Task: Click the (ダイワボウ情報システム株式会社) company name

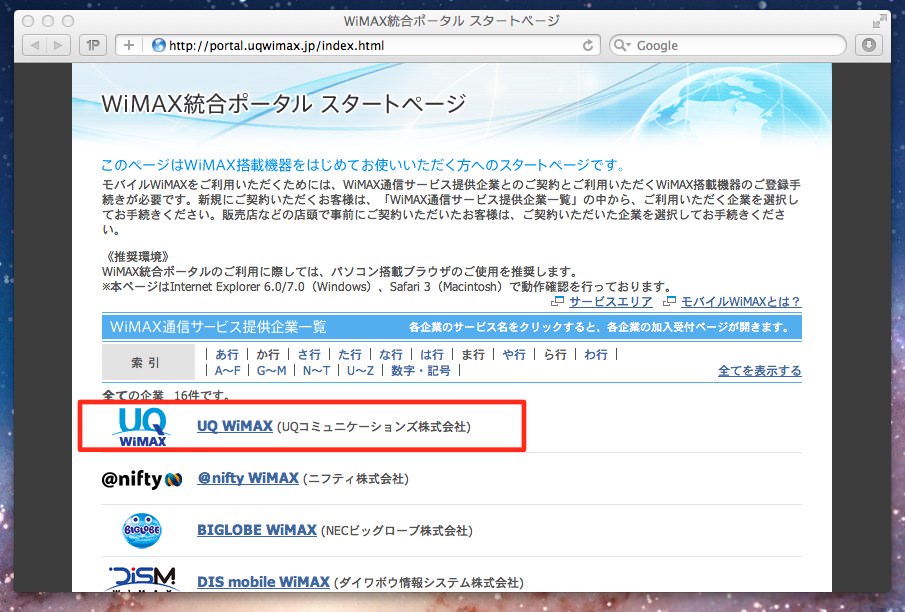Action: point(429,583)
